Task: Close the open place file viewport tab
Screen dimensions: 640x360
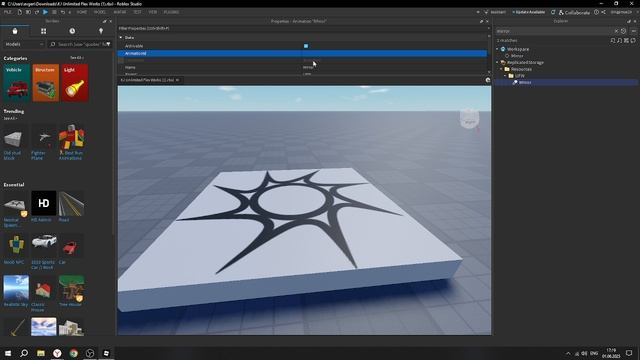Action: coord(177,80)
